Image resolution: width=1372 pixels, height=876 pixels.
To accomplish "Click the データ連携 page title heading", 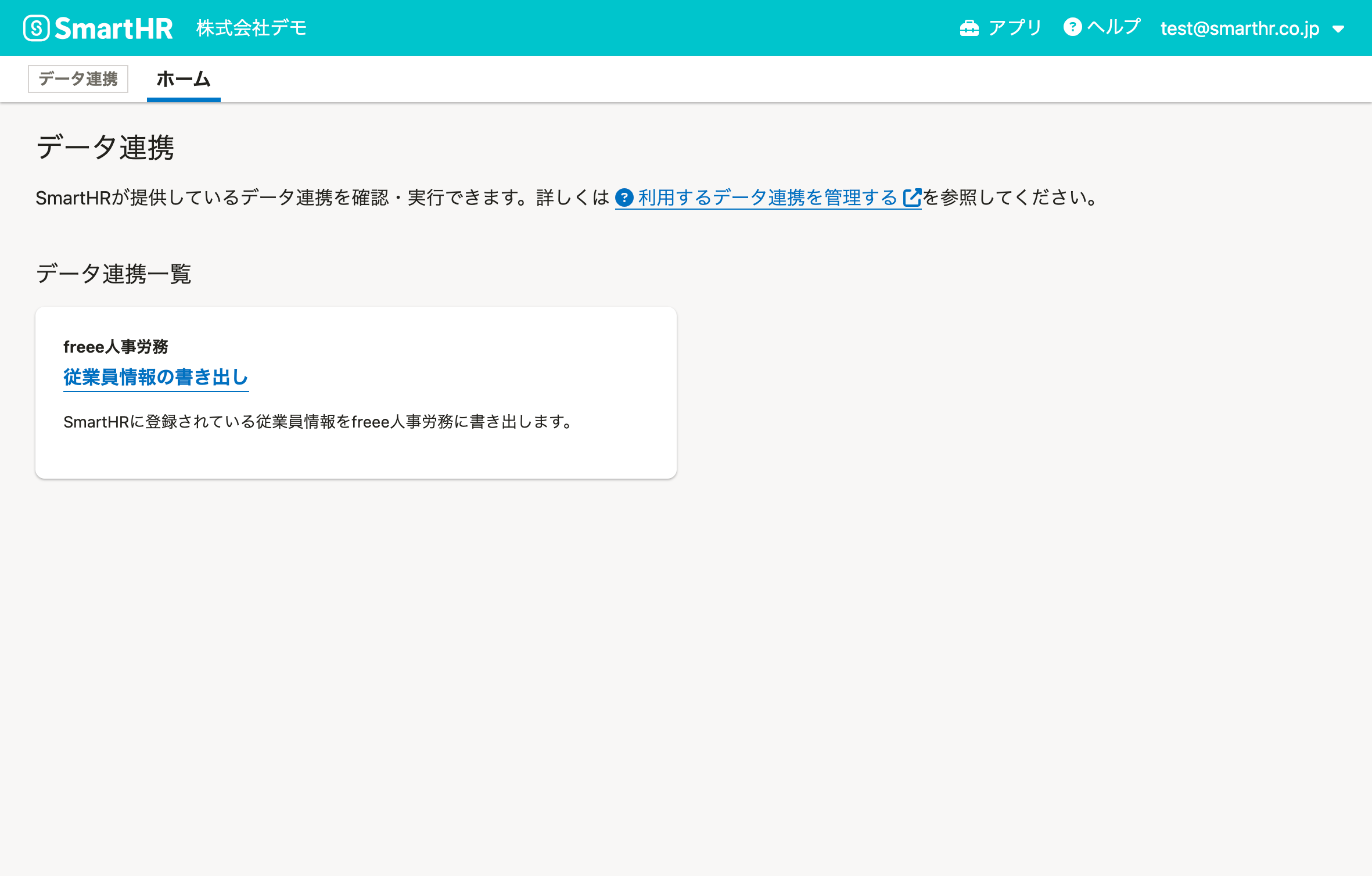I will pyautogui.click(x=105, y=147).
